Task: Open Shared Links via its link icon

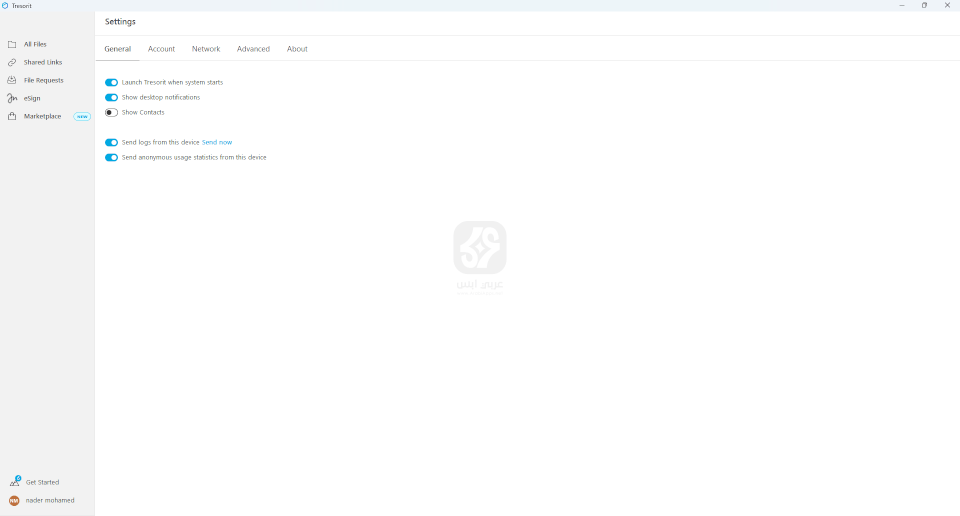Action: point(12,62)
